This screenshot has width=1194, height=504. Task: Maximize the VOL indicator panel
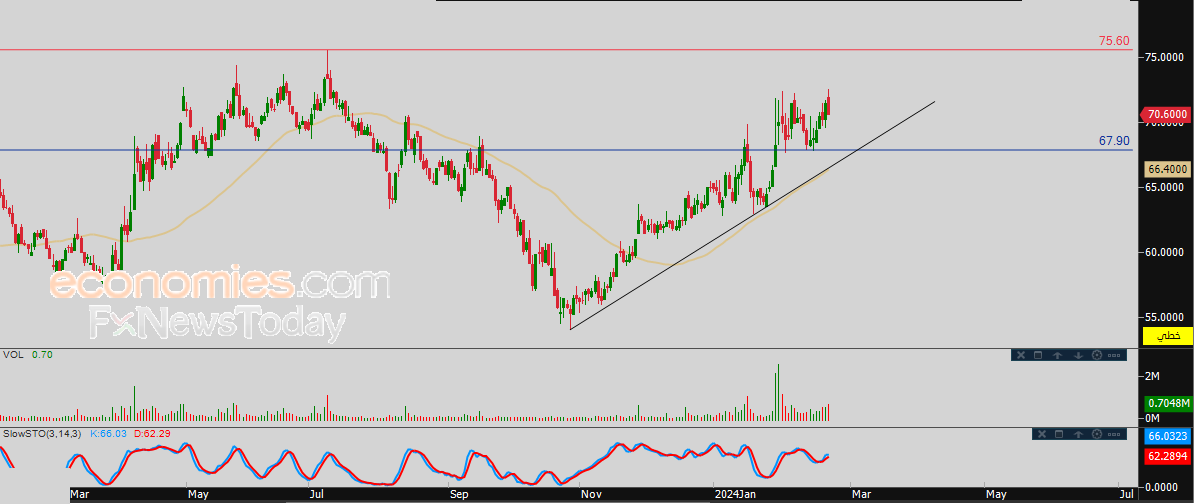pyautogui.click(x=1038, y=355)
